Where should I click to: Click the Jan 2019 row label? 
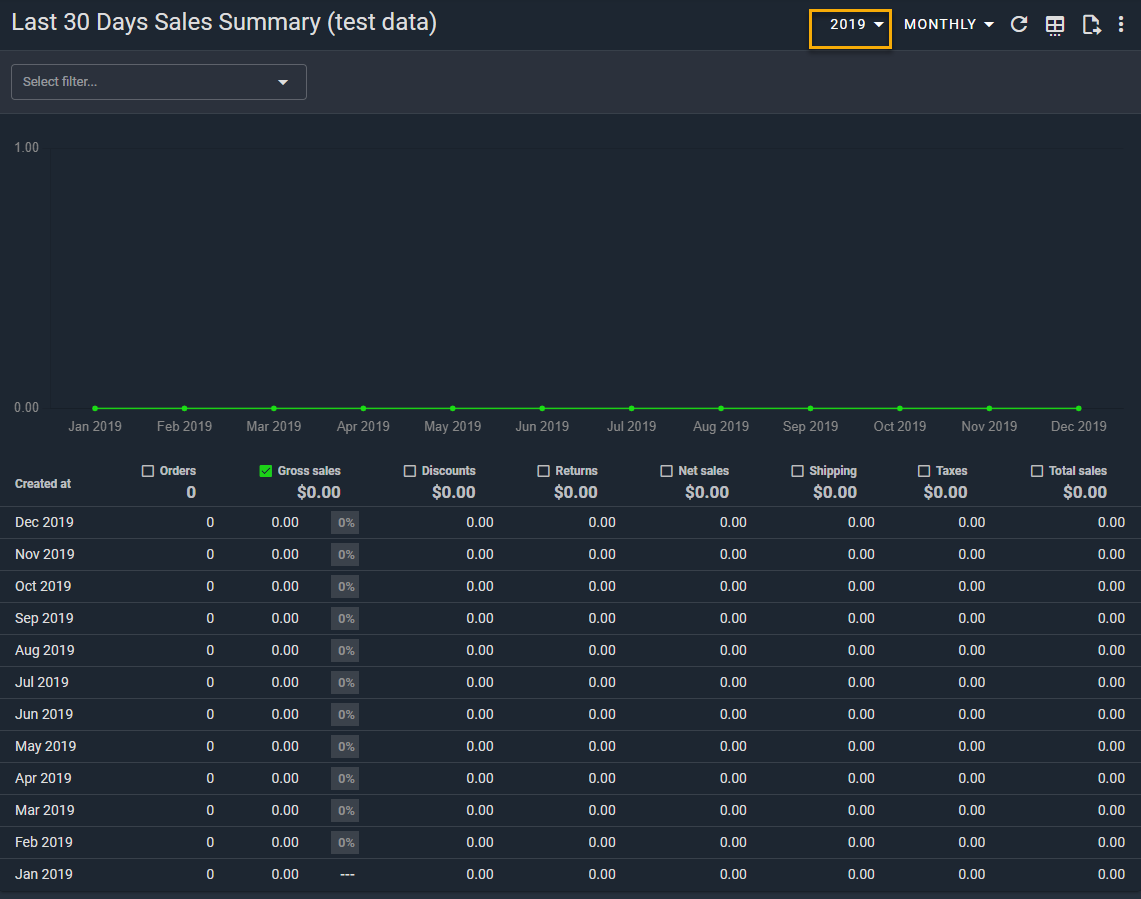pos(44,874)
